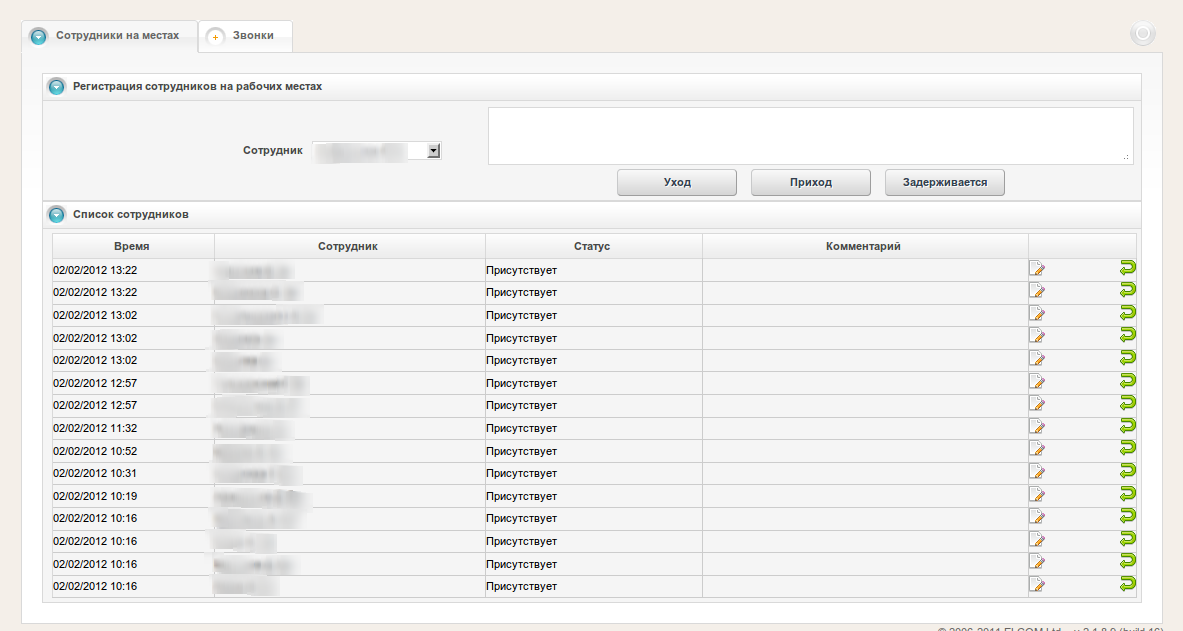Screen dimensions: 1183x631
Task: Click green return arrow in the 10:19 row
Action: (1127, 493)
